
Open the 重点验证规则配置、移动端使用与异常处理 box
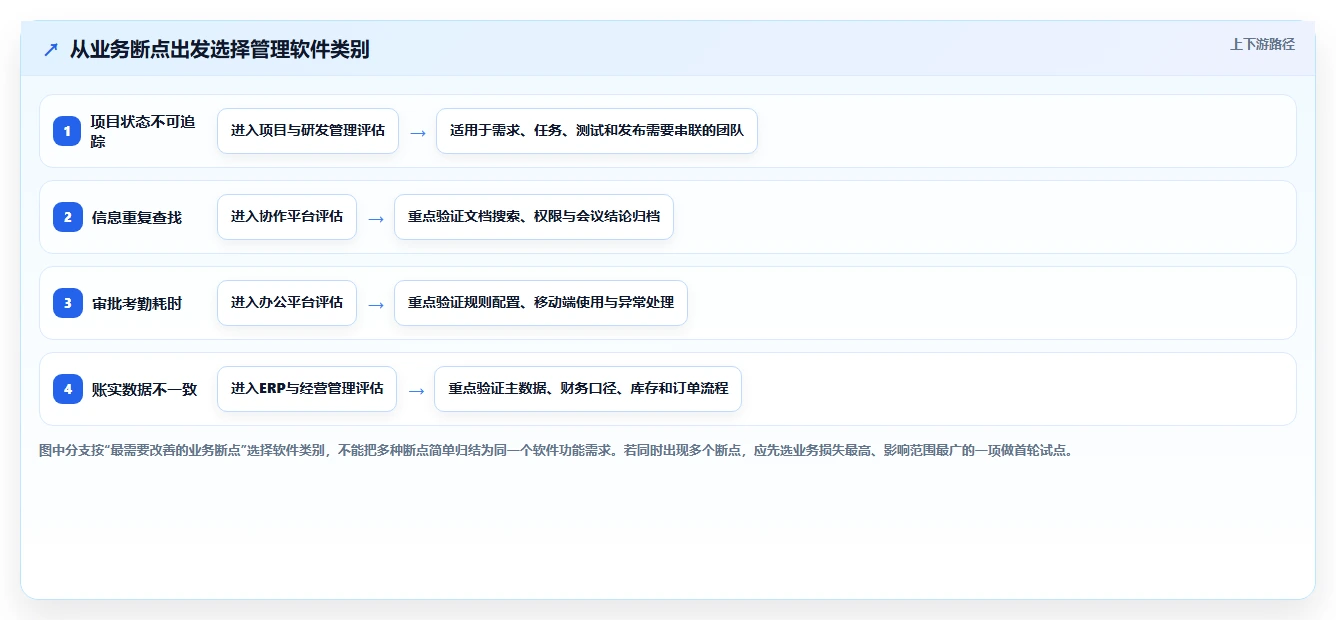point(541,303)
